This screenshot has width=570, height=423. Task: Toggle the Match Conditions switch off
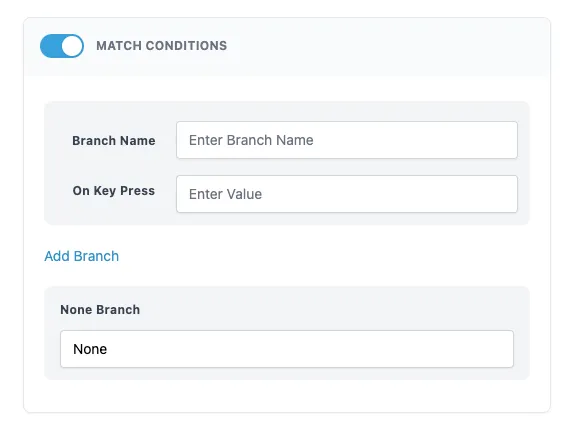click(62, 46)
